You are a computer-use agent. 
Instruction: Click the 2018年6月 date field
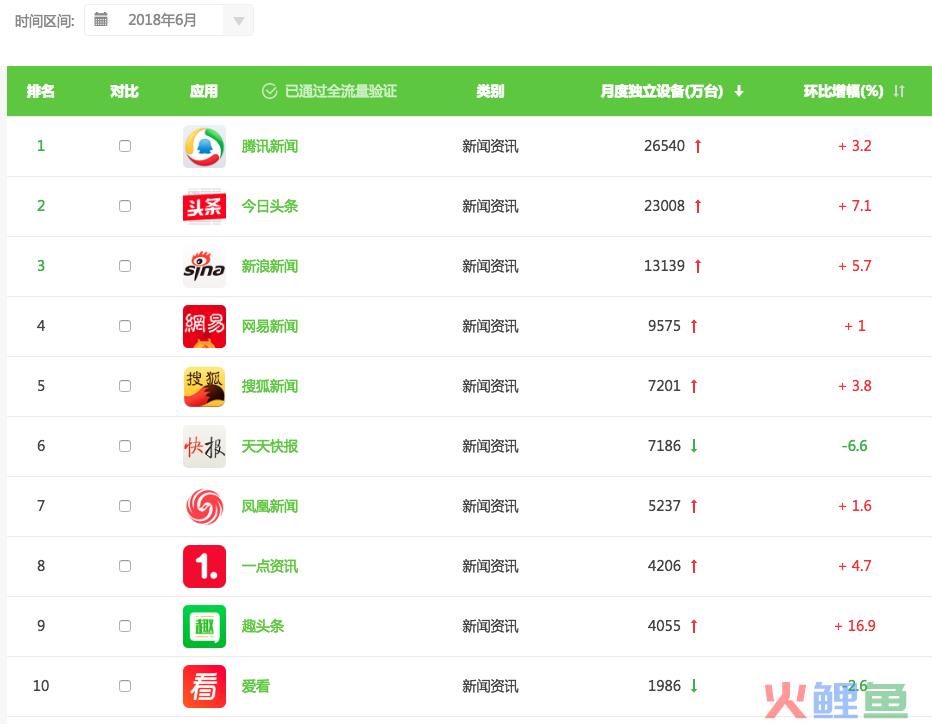tap(169, 20)
